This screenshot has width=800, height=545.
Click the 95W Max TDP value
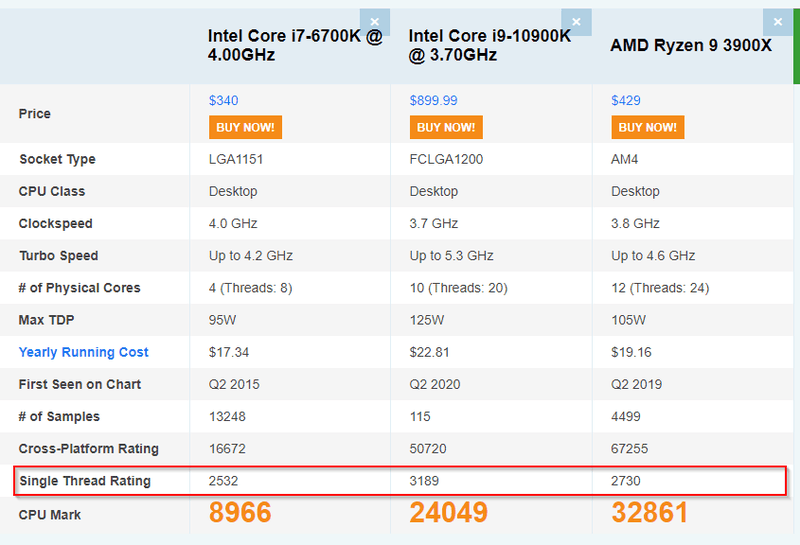pos(222,320)
